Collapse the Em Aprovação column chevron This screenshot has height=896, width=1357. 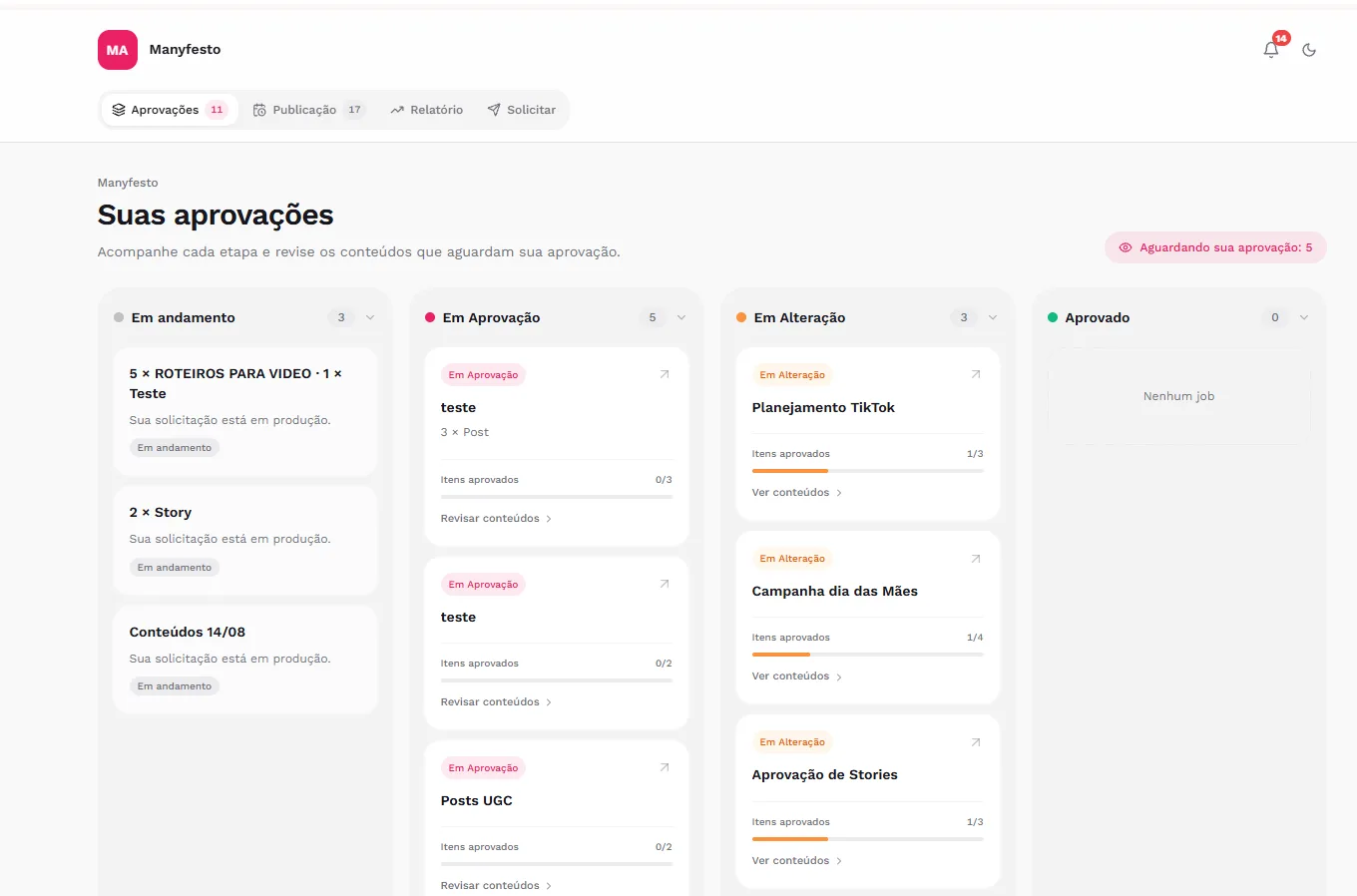tap(681, 317)
